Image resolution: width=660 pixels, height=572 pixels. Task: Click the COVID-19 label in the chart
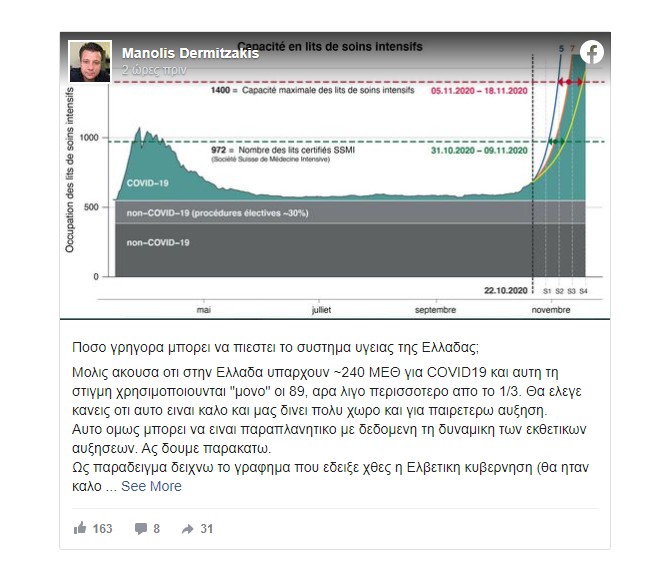coord(146,184)
